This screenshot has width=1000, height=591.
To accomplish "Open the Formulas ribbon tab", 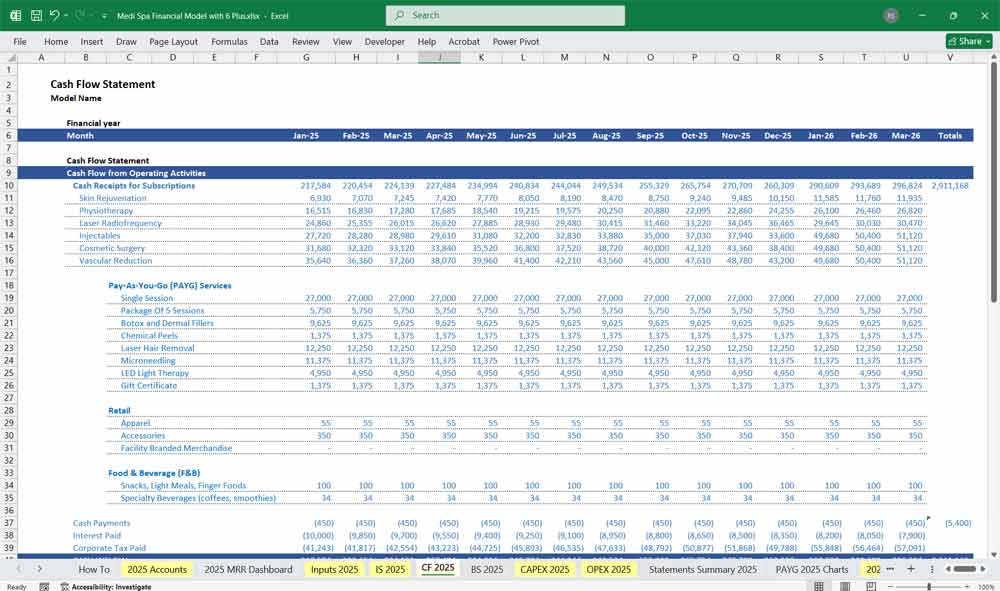I will (229, 42).
